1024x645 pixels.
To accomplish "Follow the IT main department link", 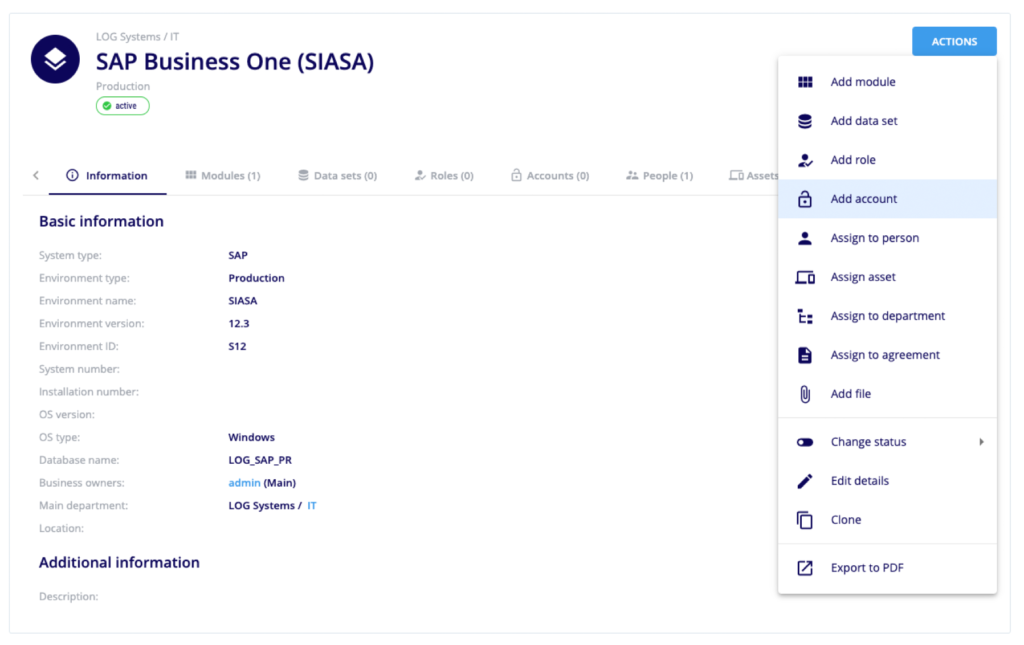I will tap(312, 506).
